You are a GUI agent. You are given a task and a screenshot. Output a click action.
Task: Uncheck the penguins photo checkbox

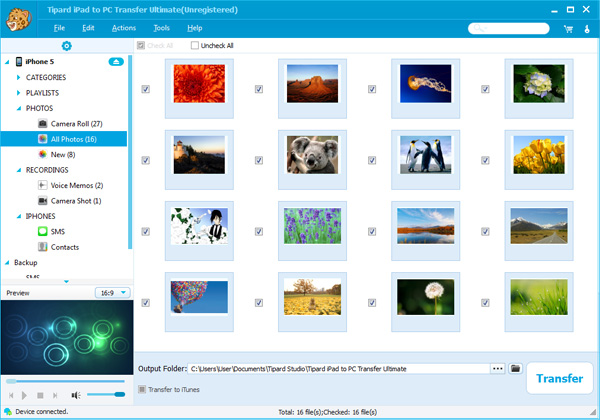click(372, 160)
